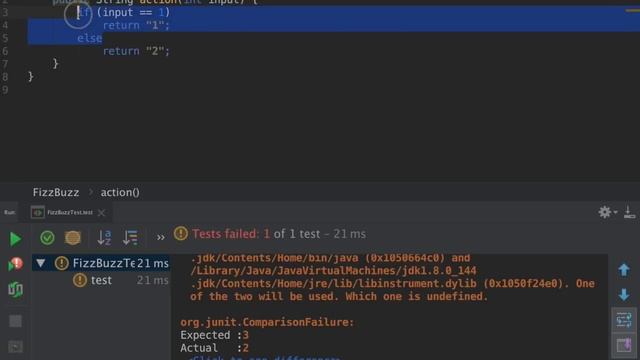
Task: Click FizzBuzz in the breadcrumb bar
Action: (56, 192)
